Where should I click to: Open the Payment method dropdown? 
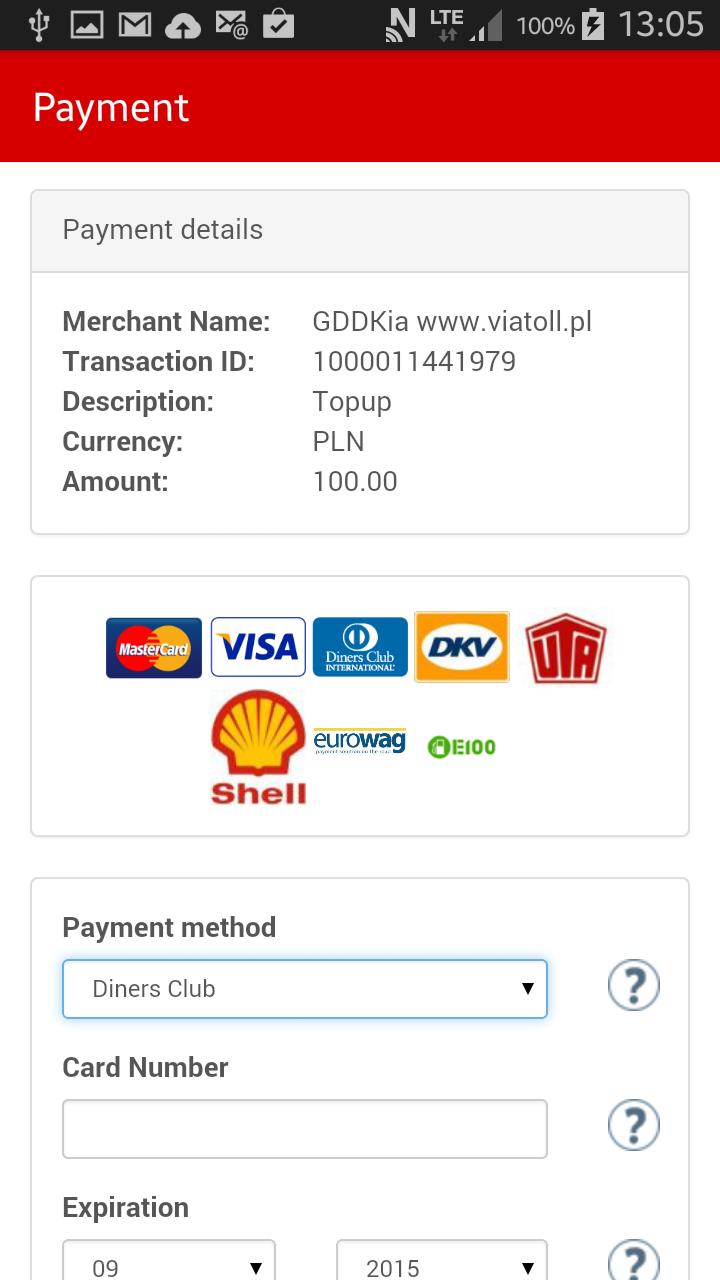[305, 989]
